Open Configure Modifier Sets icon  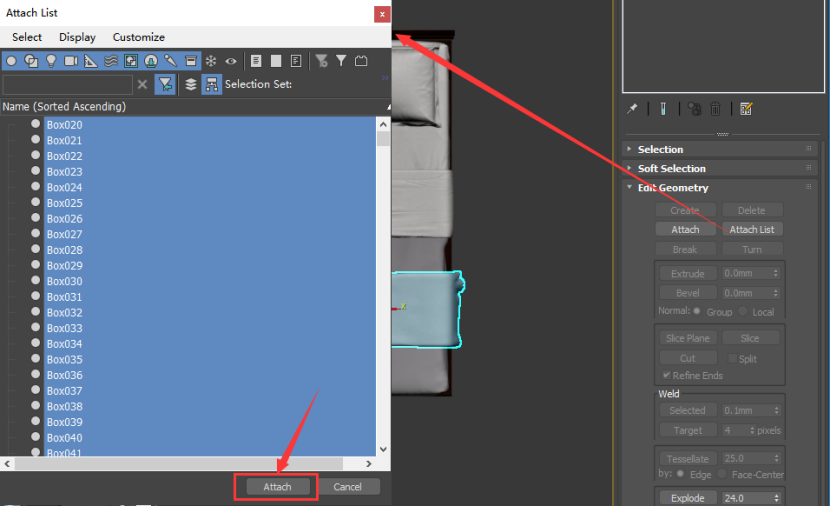pyautogui.click(x=746, y=109)
